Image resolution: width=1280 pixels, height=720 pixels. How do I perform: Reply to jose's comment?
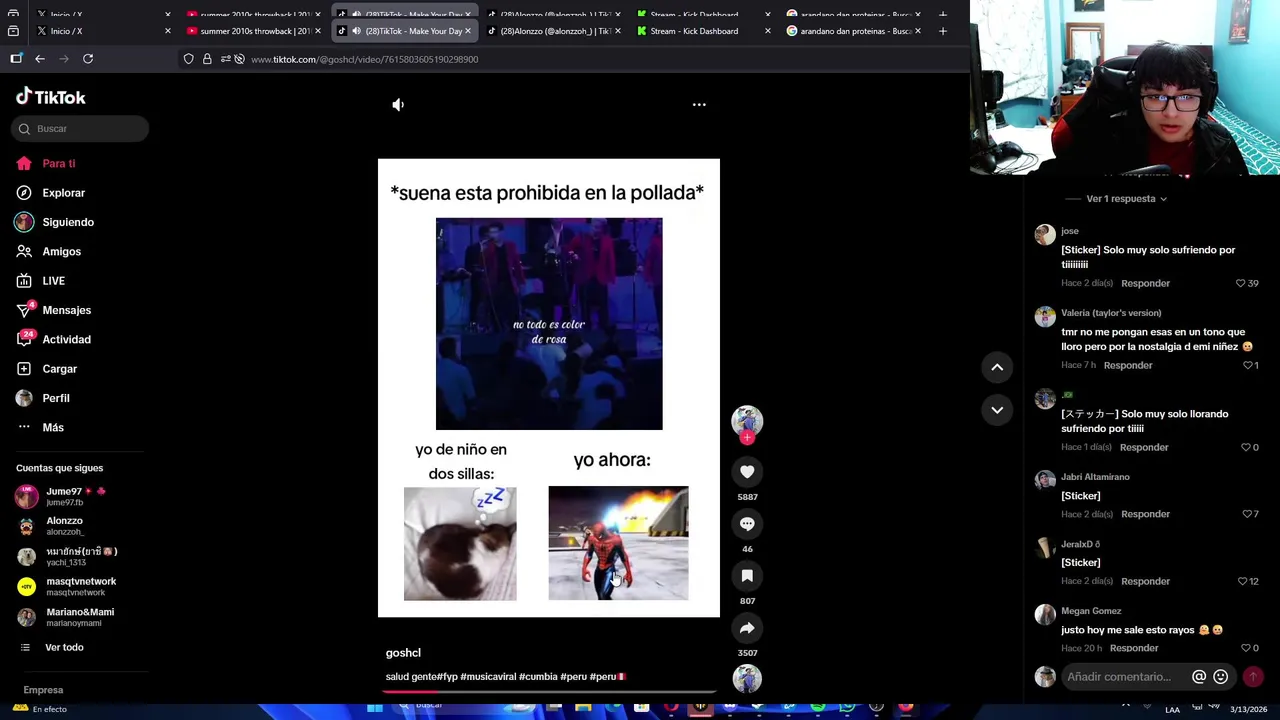click(1145, 283)
